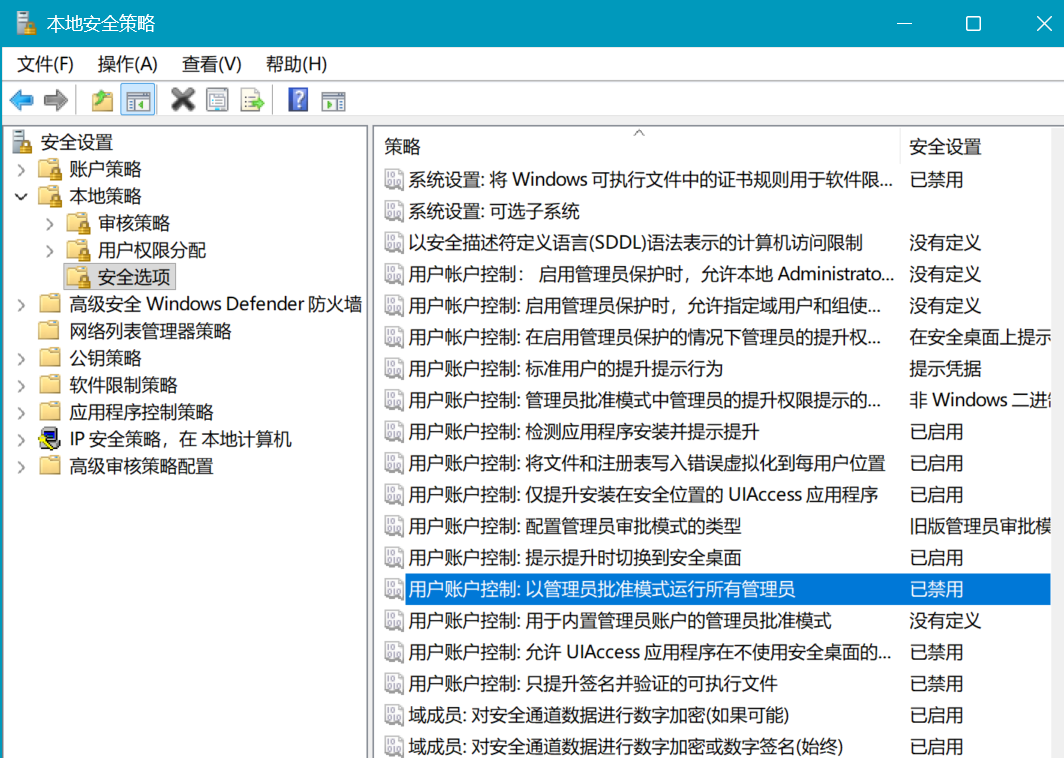Screen dimensions: 1064x758
Task: Expand the 应用程序控制策略 tree node
Action: pyautogui.click(x=21, y=413)
